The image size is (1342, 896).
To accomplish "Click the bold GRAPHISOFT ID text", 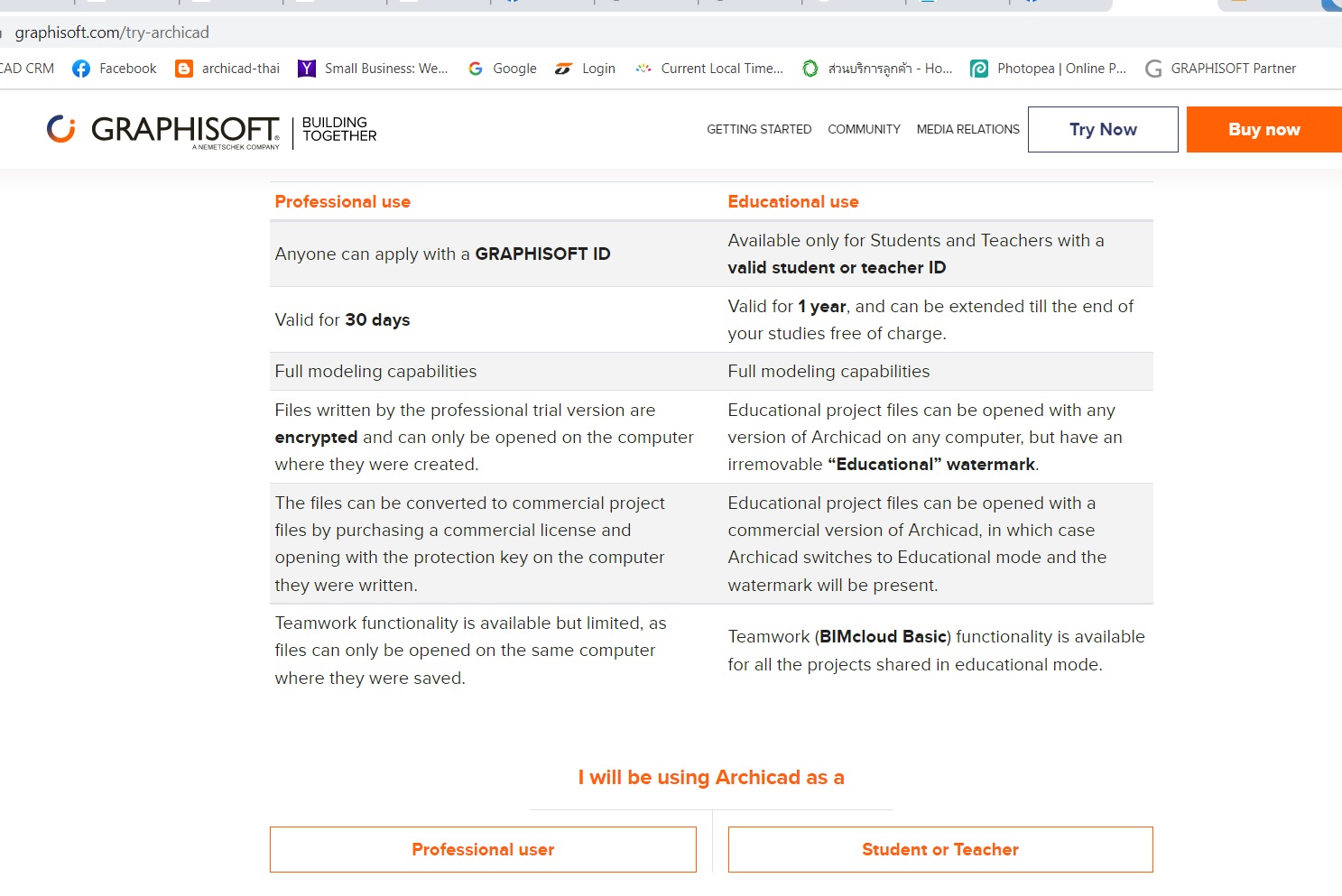I will pyautogui.click(x=542, y=254).
